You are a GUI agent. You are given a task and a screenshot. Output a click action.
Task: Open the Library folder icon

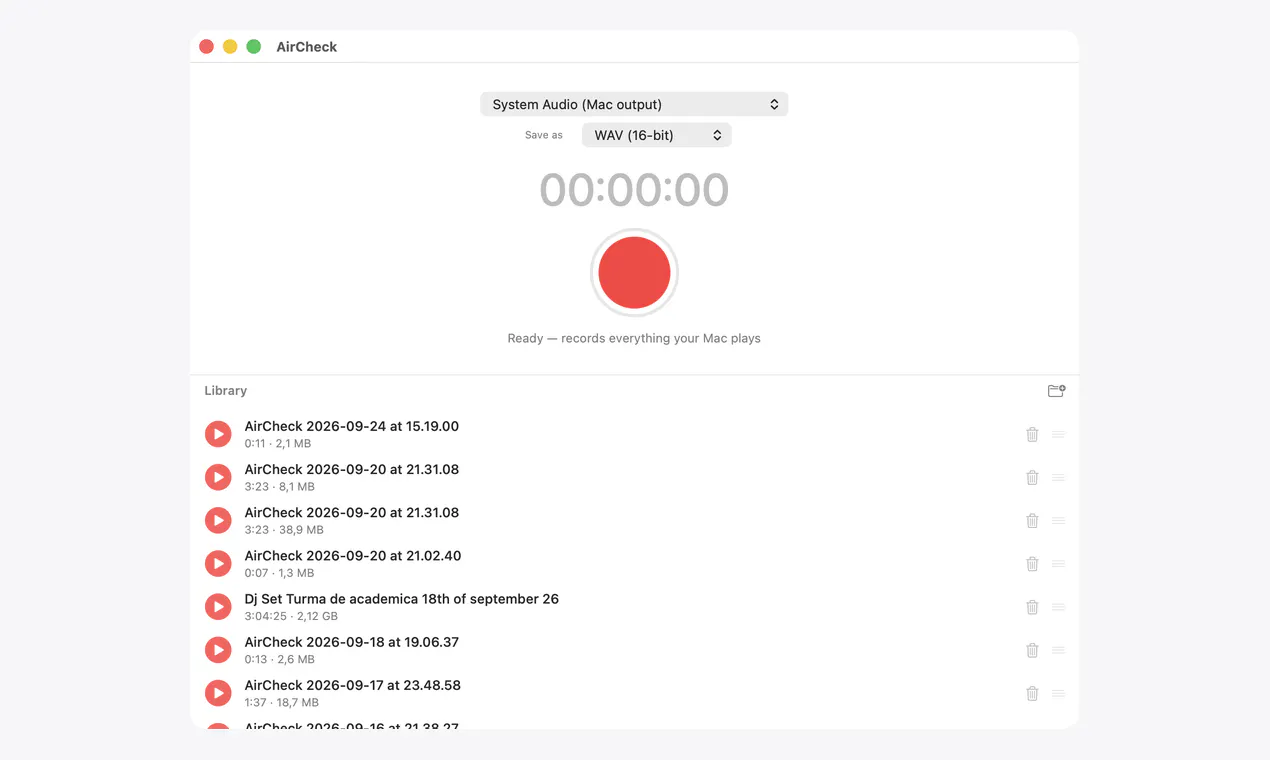1056,391
